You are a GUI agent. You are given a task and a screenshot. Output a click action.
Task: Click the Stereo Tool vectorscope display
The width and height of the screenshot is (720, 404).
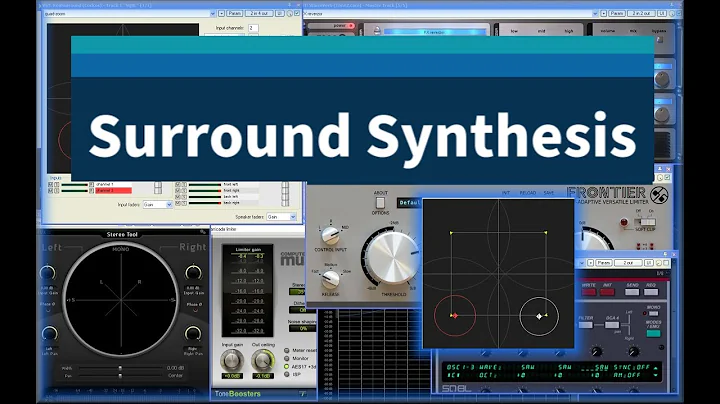point(121,300)
